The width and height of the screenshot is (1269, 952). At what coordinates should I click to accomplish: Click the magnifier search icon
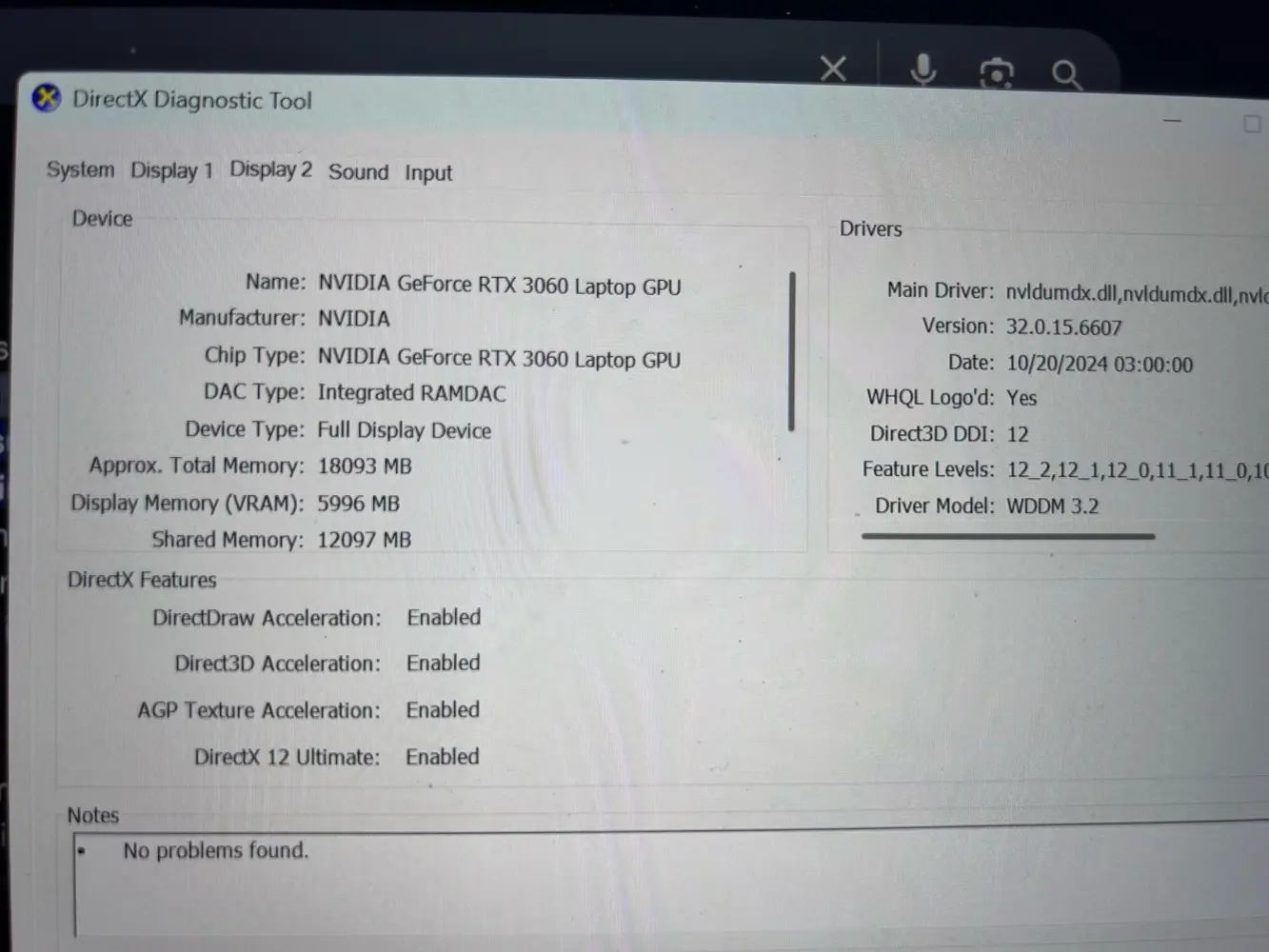coord(1065,74)
